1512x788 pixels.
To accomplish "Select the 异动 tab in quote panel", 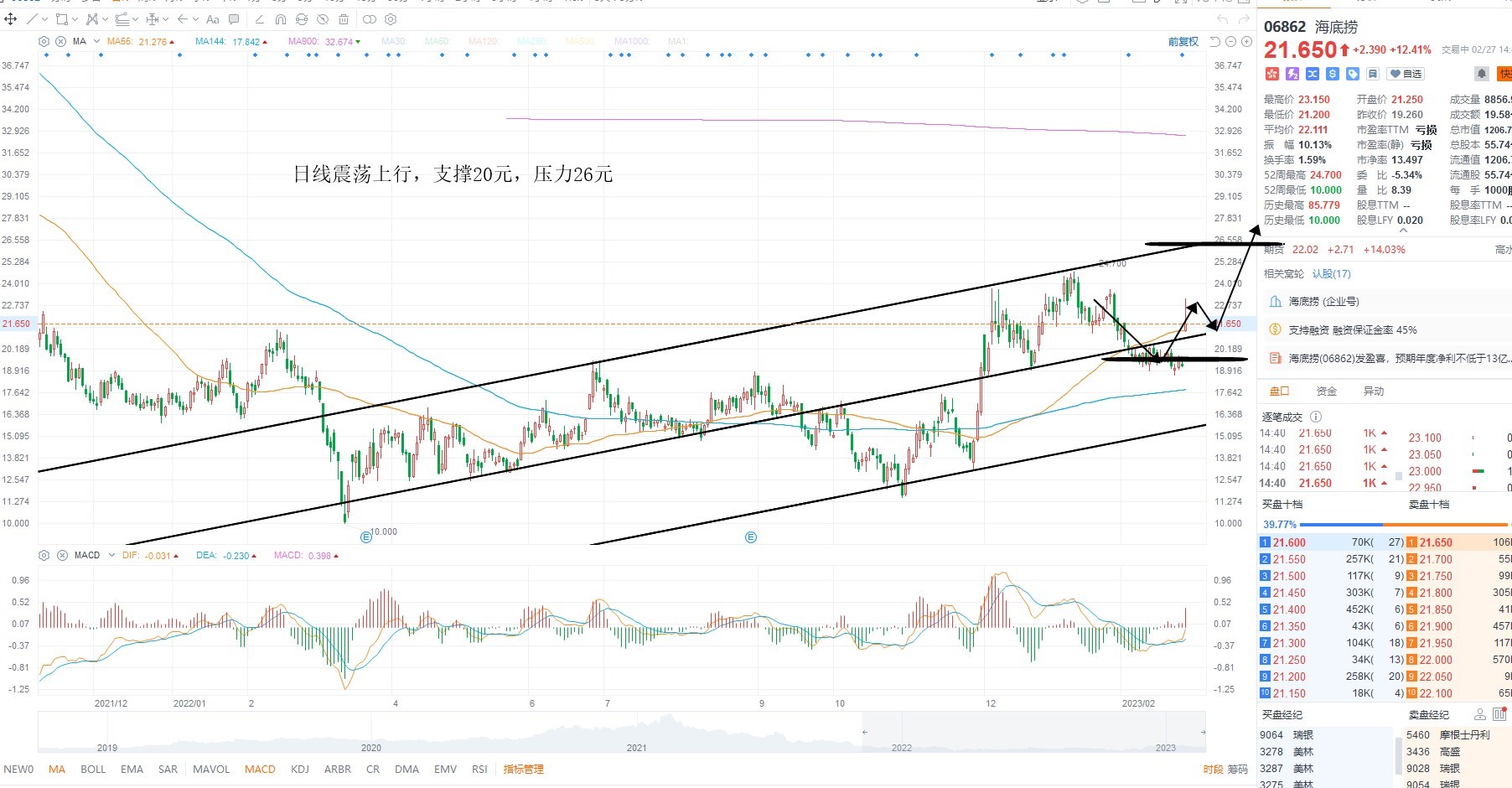I will tap(1374, 391).
